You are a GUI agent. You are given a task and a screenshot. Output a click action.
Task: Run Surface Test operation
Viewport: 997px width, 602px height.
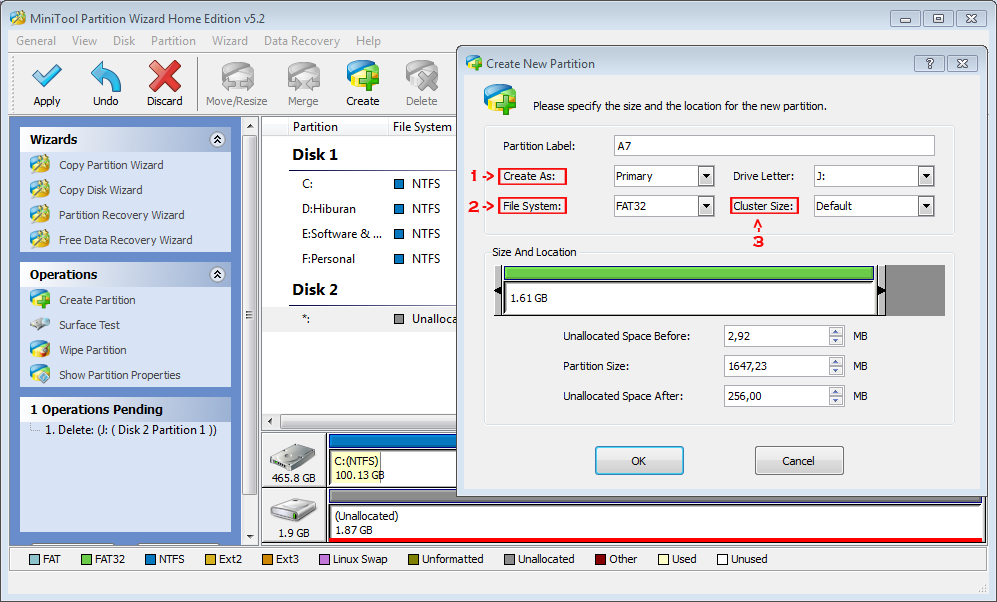pos(89,325)
